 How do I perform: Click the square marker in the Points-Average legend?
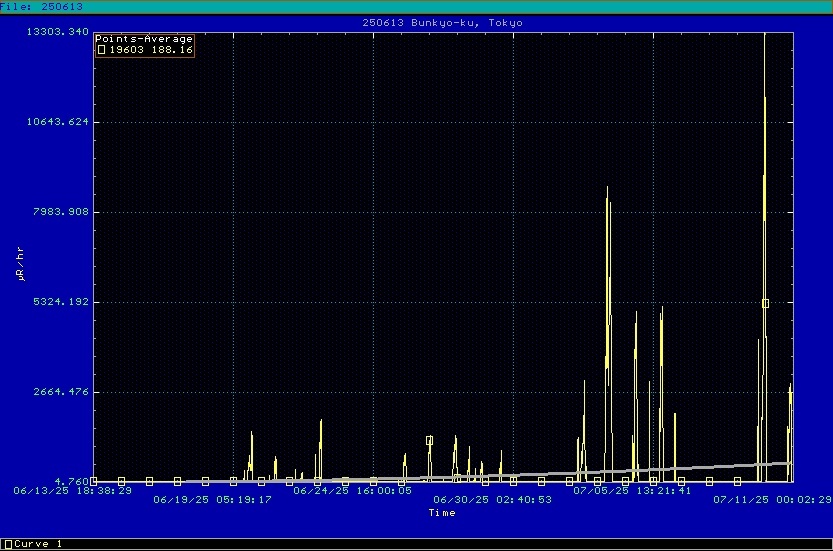point(101,49)
